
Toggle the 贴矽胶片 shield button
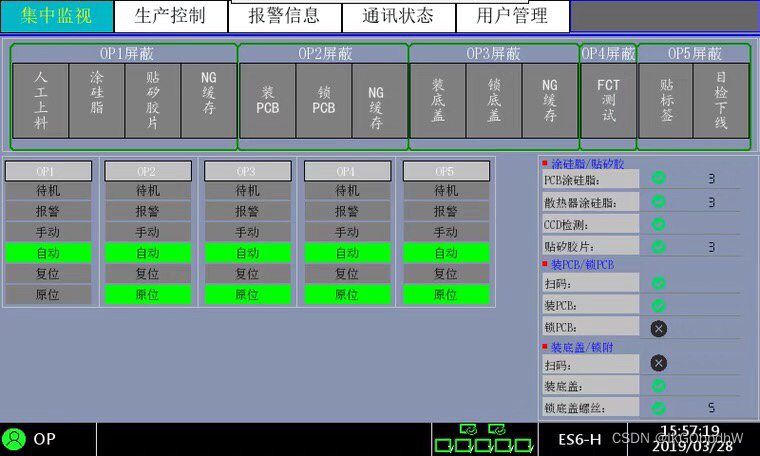tap(153, 101)
